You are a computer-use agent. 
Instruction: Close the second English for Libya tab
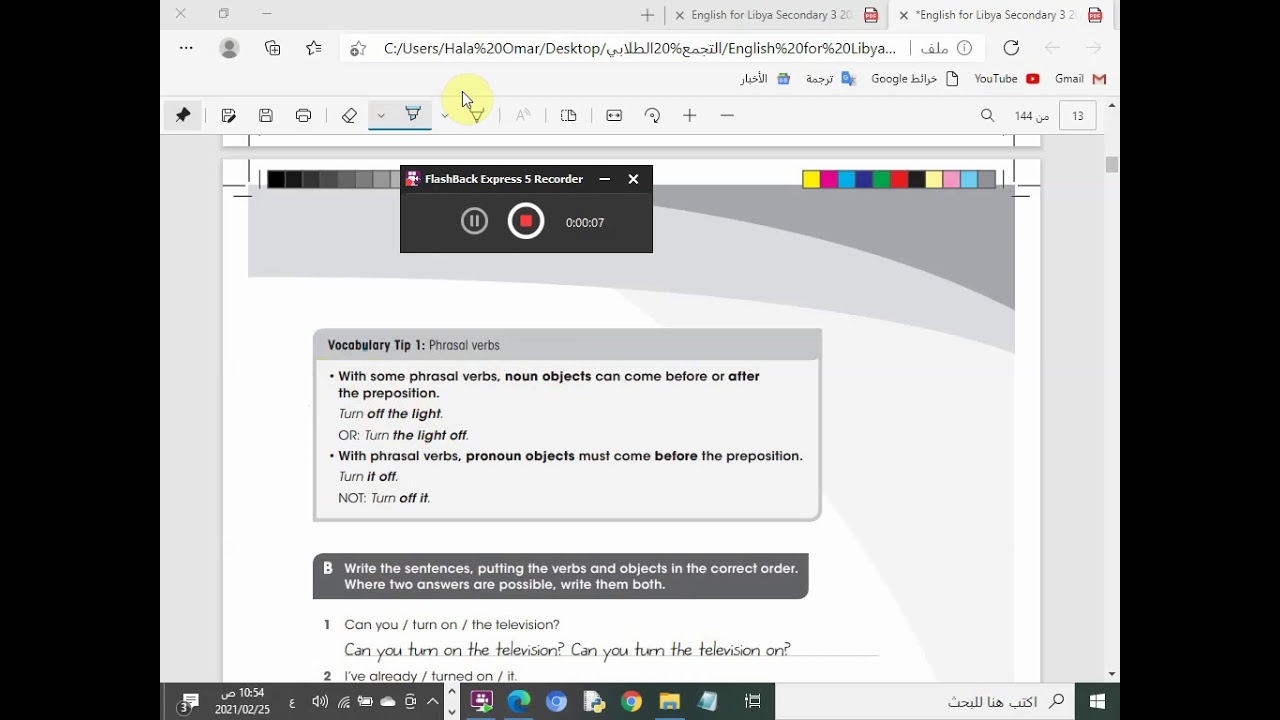(x=903, y=15)
